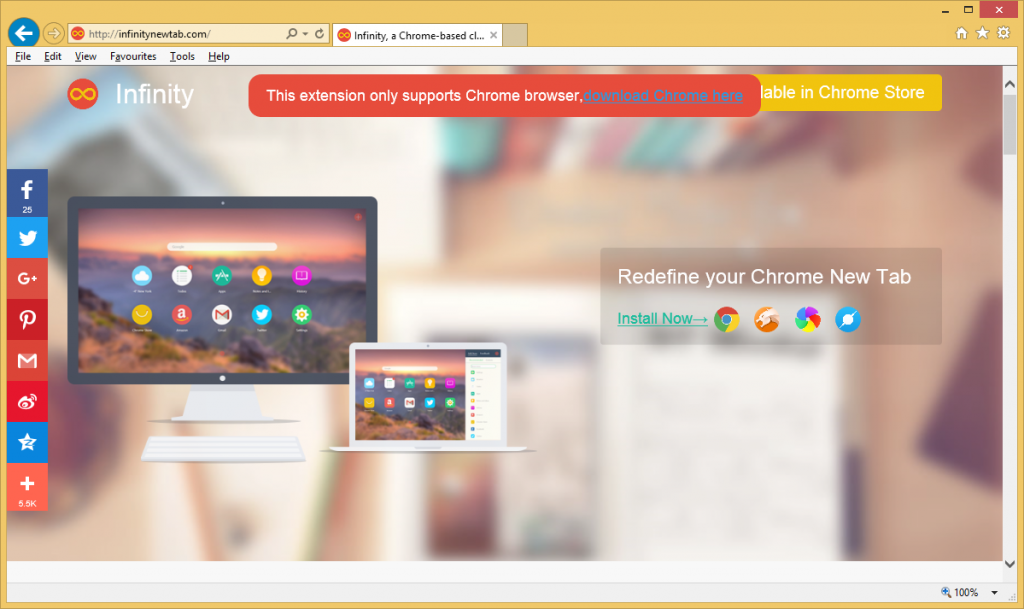1024x609 pixels.
Task: Open the Edit menu
Action: pyautogui.click(x=52, y=56)
